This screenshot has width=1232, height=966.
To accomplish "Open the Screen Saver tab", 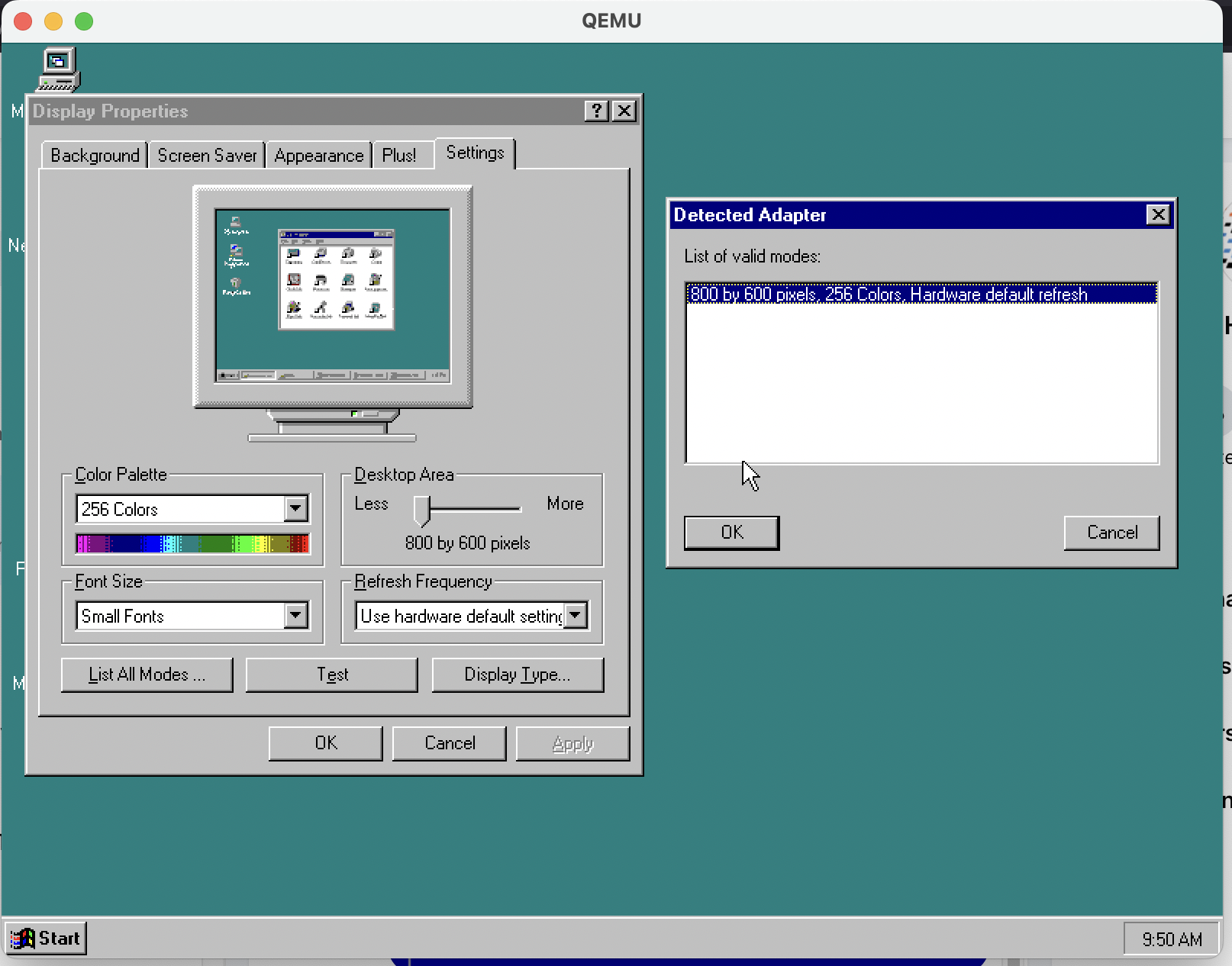I will click(207, 156).
